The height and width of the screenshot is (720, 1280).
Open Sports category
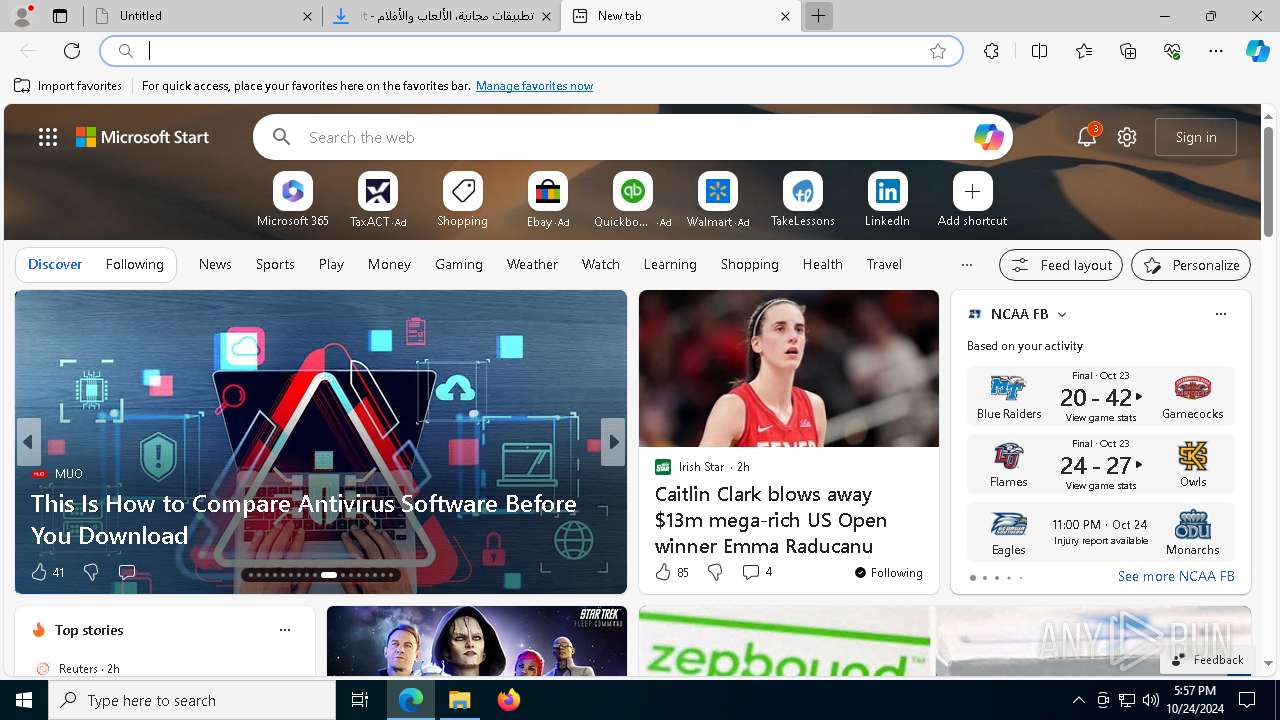(275, 264)
